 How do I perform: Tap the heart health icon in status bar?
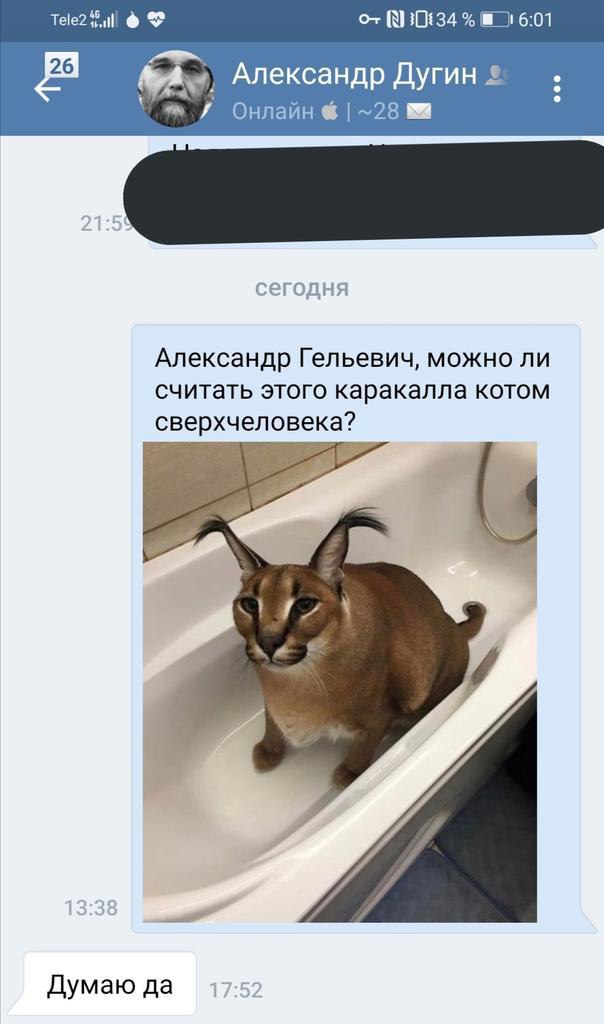156,20
